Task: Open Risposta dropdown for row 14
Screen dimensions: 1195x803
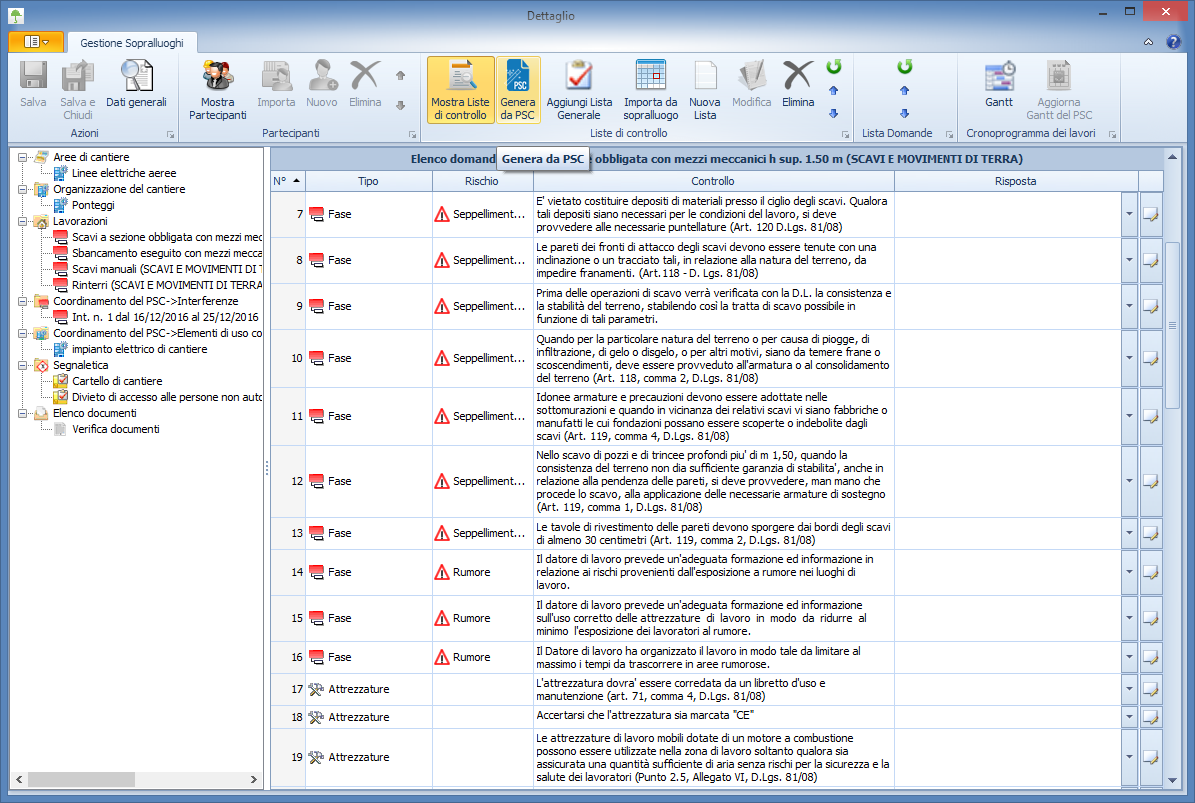Action: 1129,573
